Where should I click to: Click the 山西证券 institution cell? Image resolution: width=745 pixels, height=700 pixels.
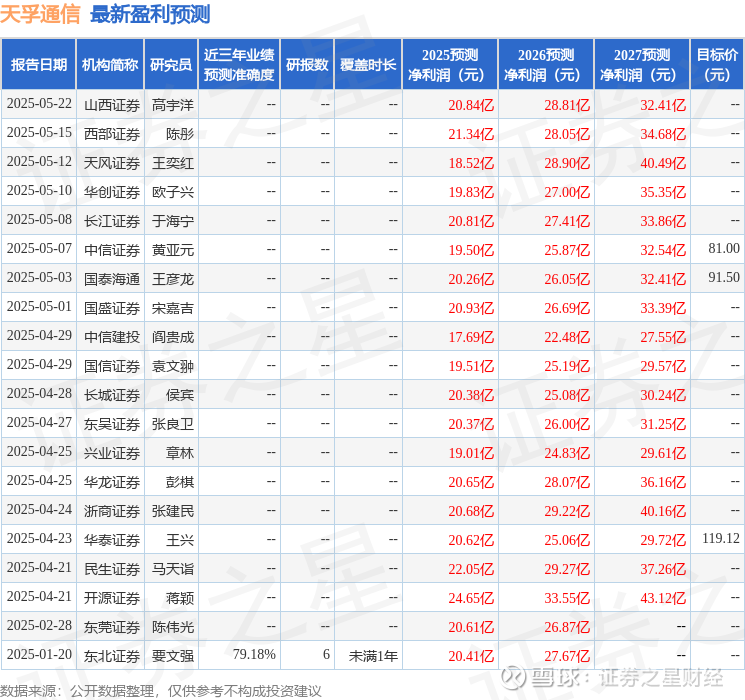pos(112,105)
